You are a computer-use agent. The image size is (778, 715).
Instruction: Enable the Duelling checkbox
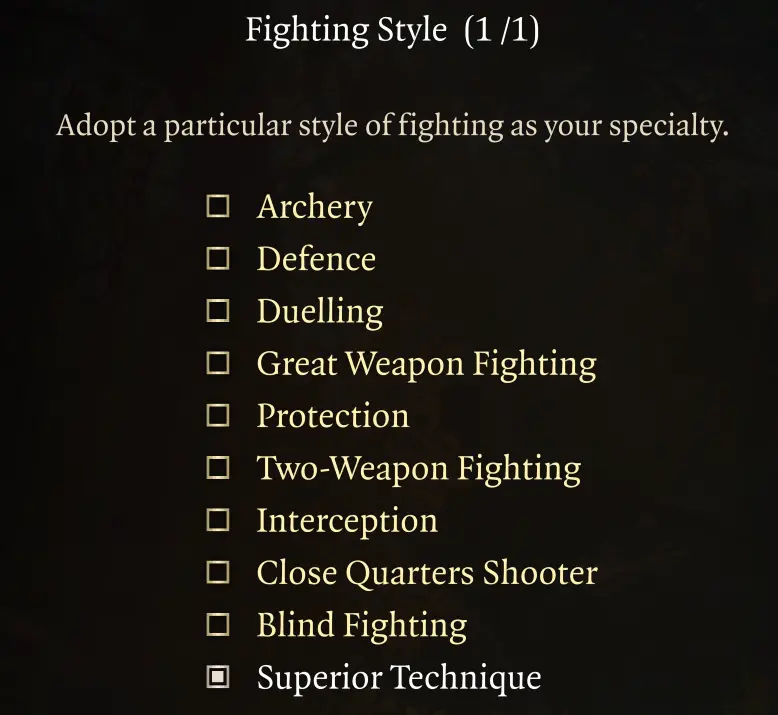pos(218,311)
